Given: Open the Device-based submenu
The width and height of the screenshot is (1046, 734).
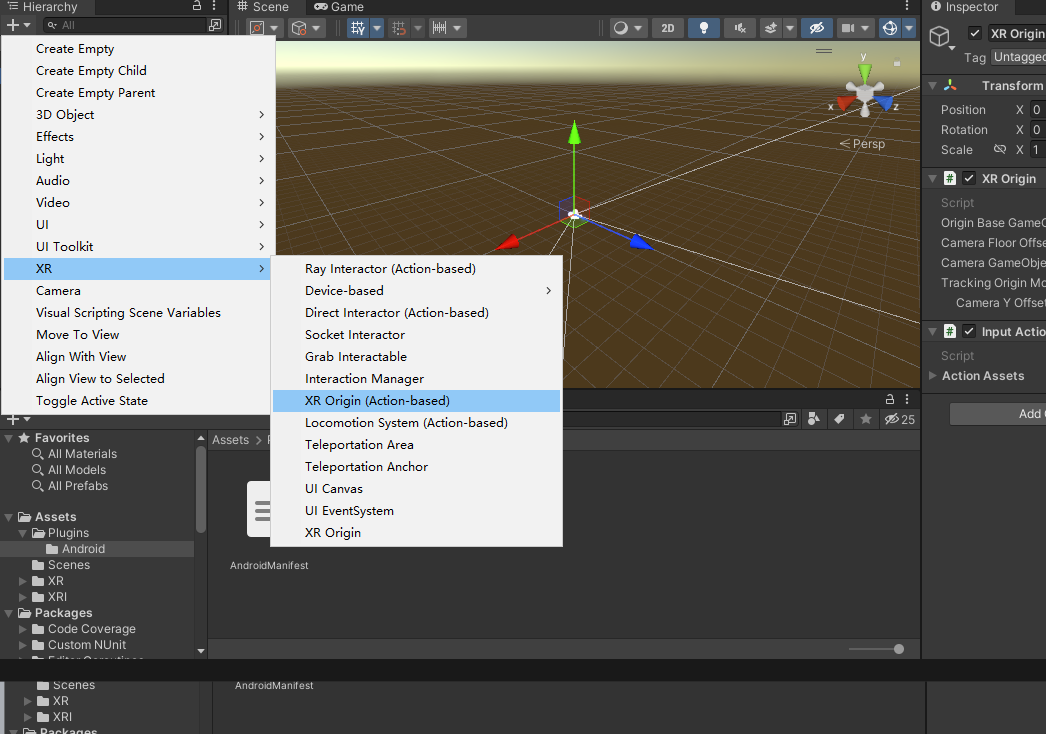Looking at the screenshot, I should tap(416, 291).
